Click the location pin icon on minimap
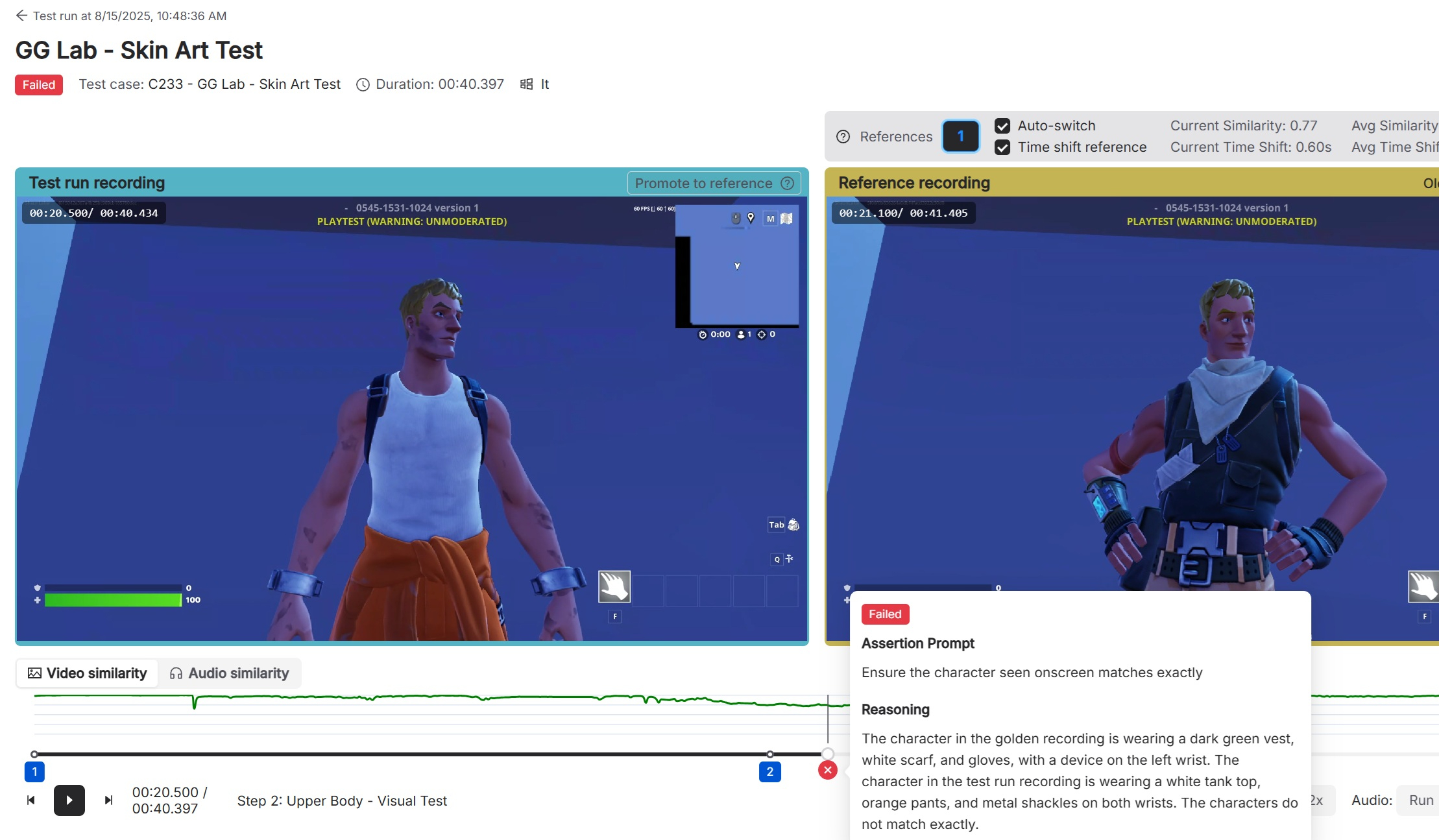 (x=751, y=218)
